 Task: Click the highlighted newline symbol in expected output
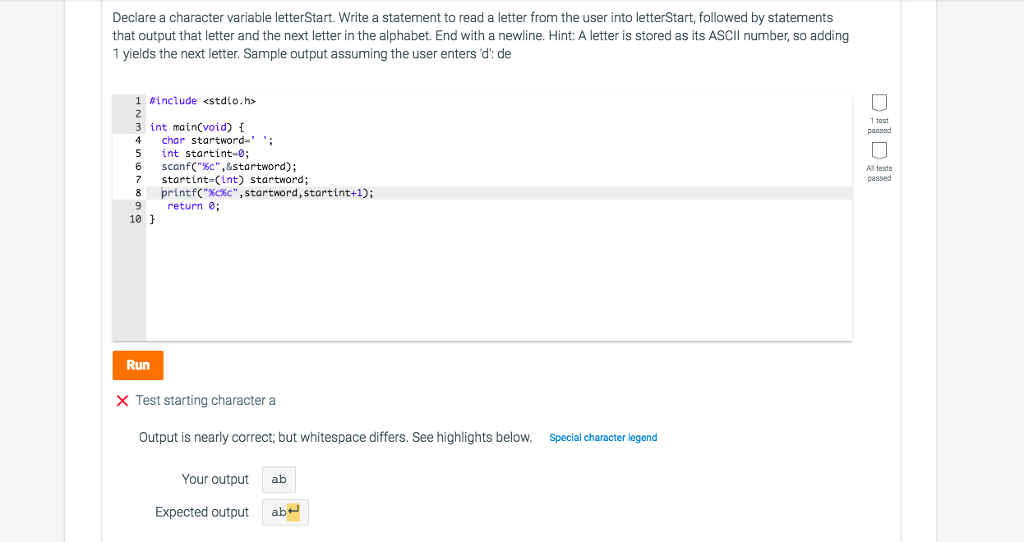pyautogui.click(x=293, y=512)
